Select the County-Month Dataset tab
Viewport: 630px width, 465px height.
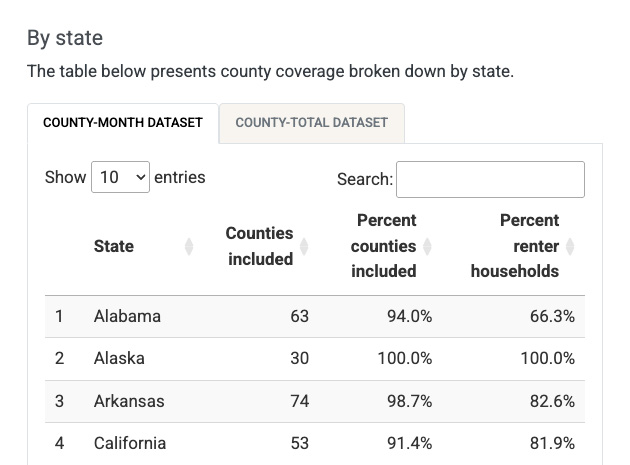[123, 123]
